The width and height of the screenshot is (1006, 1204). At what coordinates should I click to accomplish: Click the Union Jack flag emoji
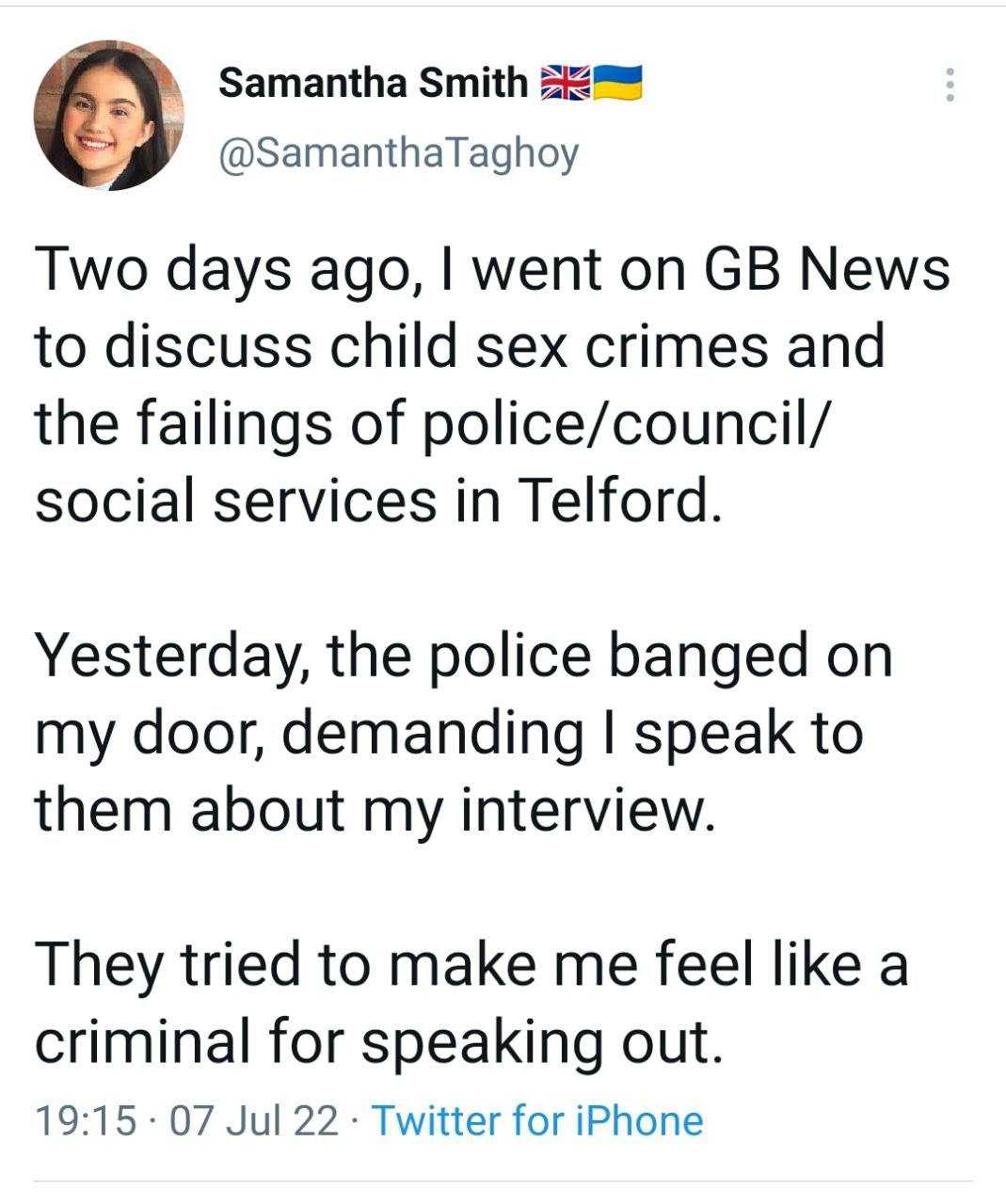[565, 84]
